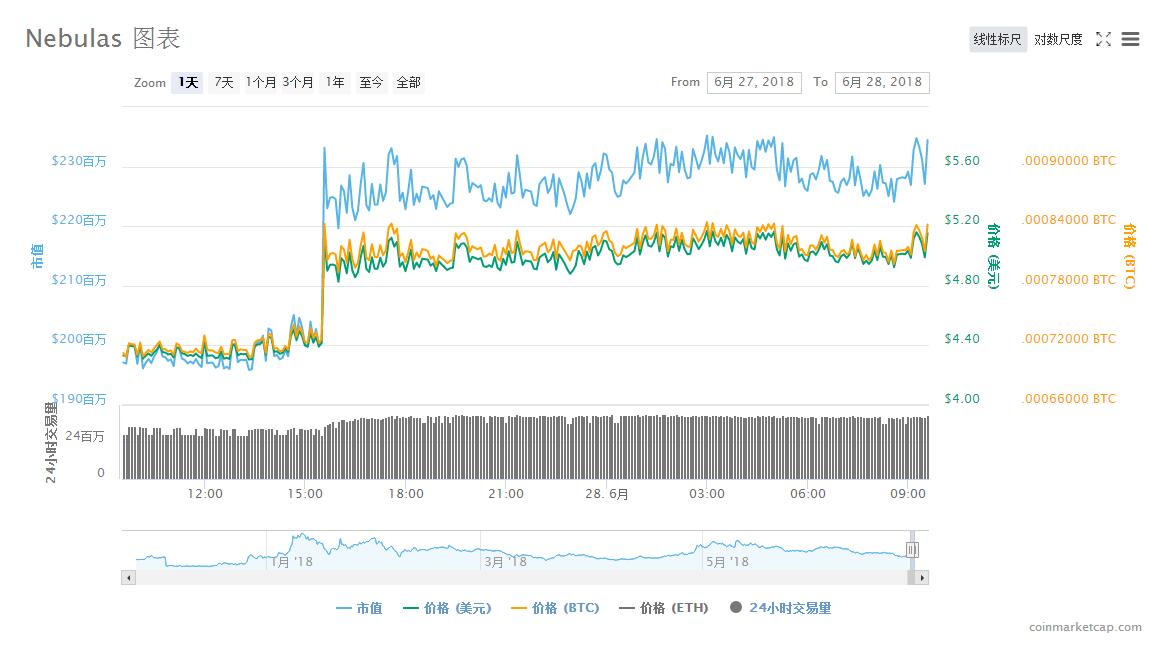Select the 7天 zoom range
The image size is (1176, 649).
[x=224, y=83]
